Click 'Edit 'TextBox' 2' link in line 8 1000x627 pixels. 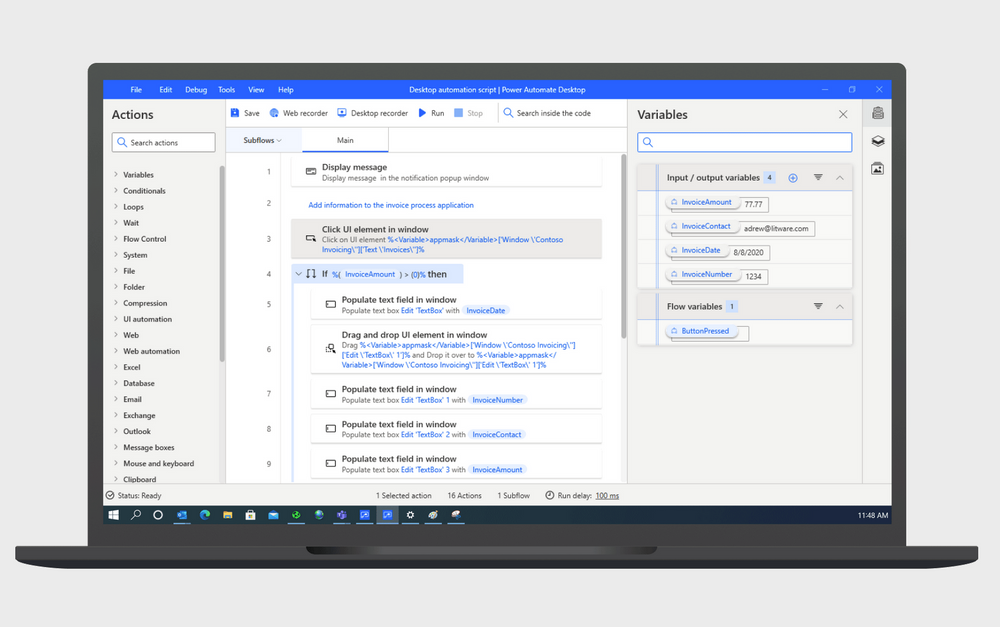click(x=425, y=434)
